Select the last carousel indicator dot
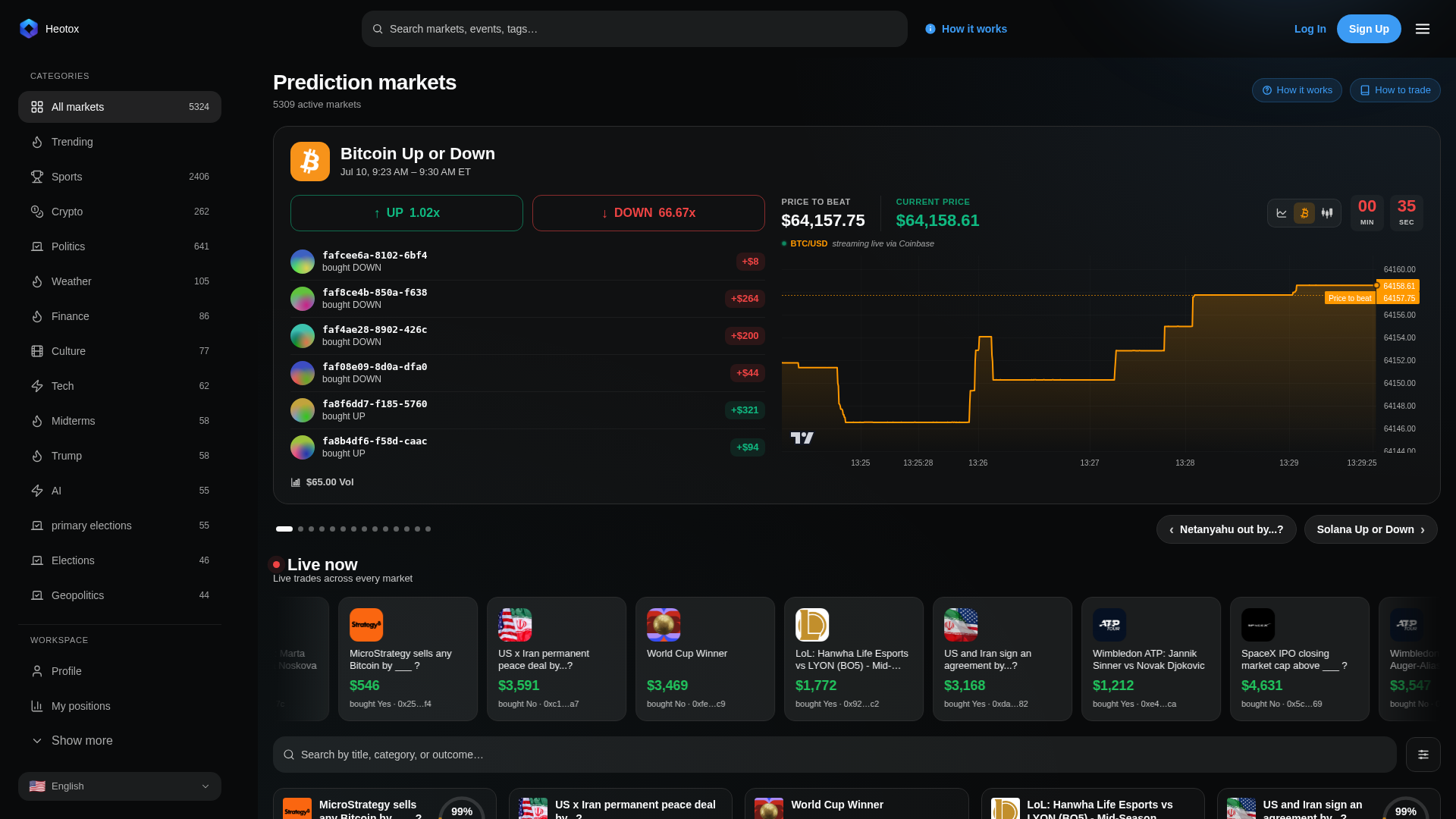 [428, 529]
